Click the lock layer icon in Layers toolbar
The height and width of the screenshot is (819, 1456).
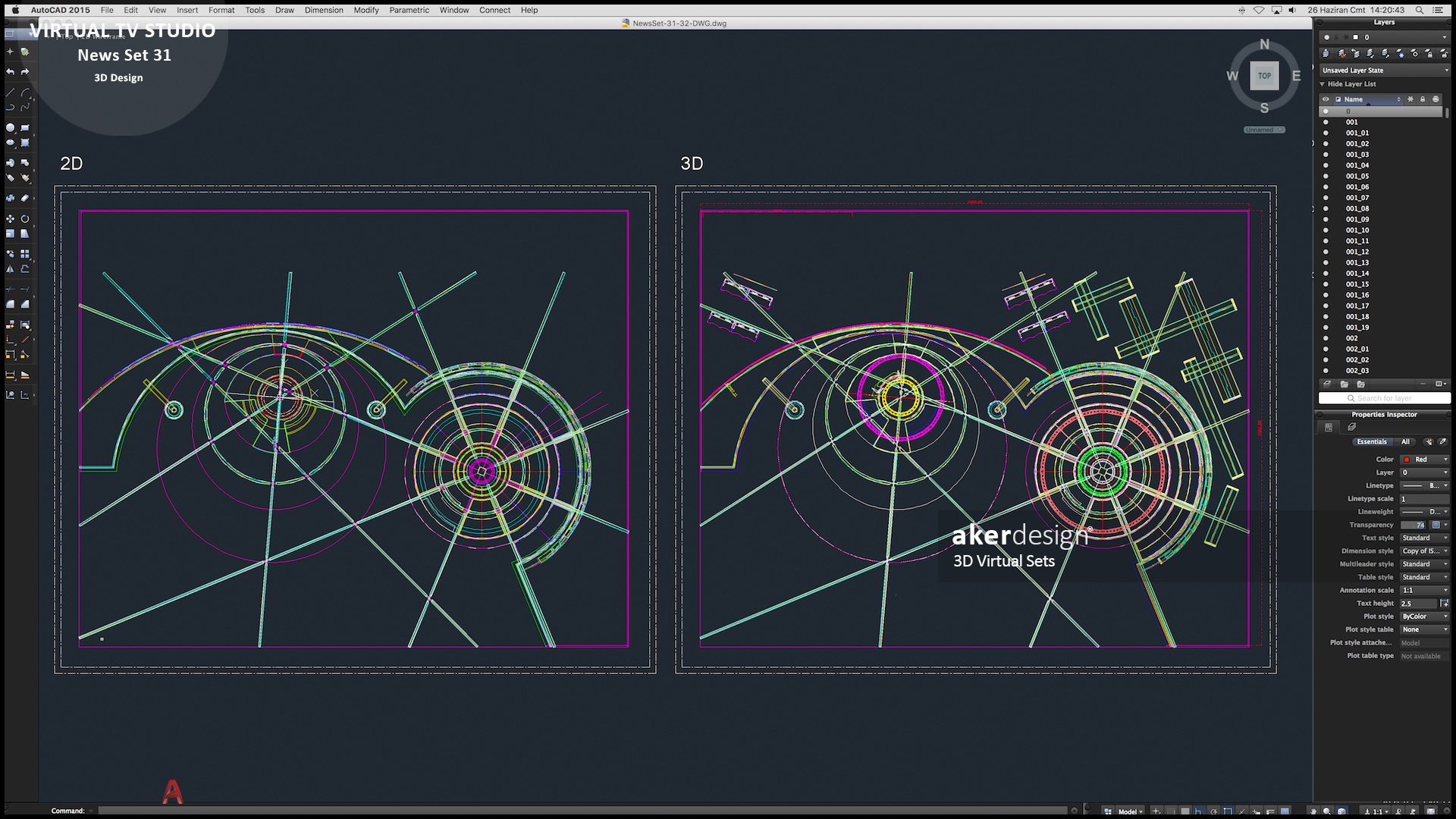click(1429, 54)
